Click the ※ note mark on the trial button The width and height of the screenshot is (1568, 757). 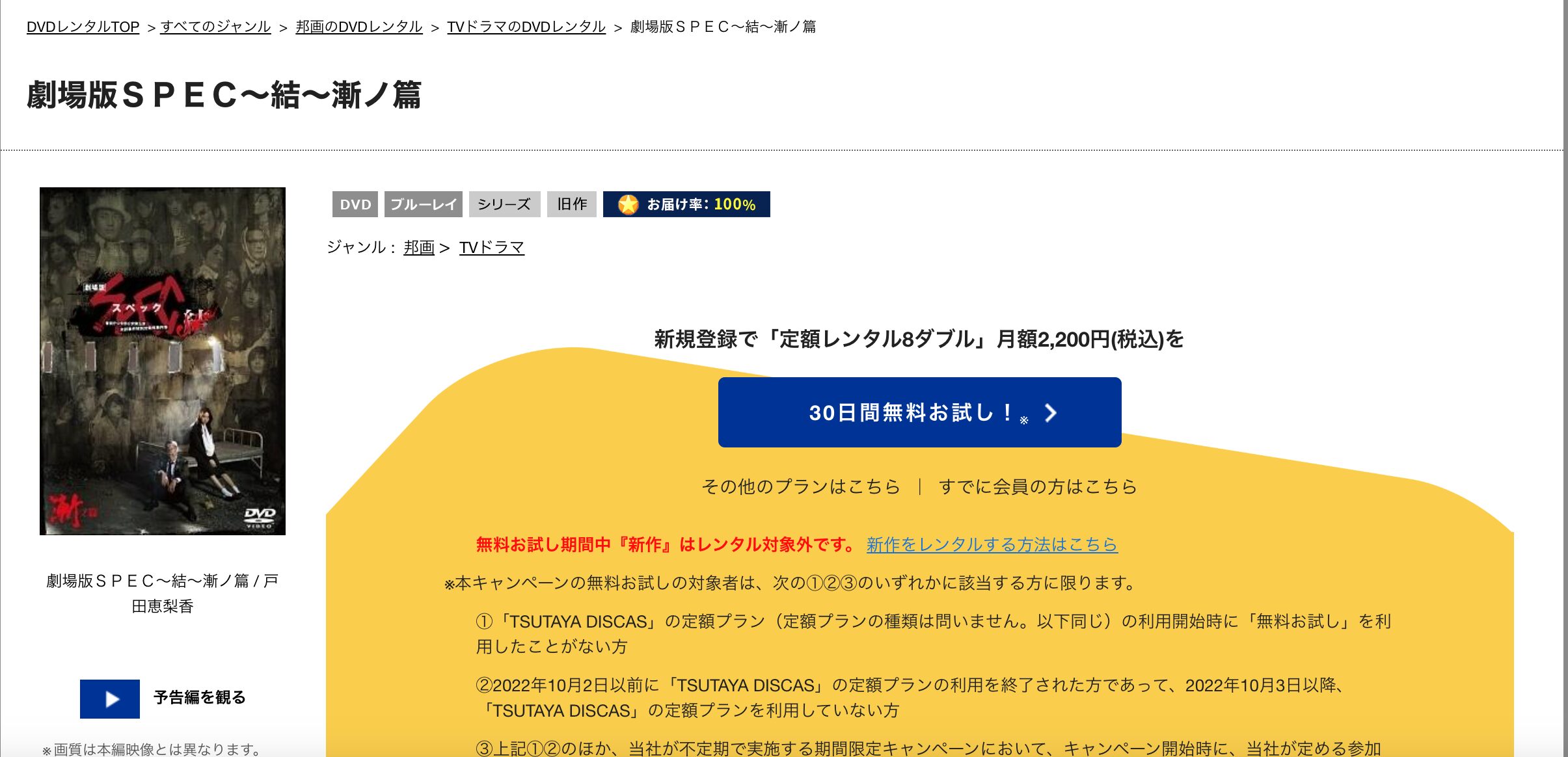point(1023,419)
